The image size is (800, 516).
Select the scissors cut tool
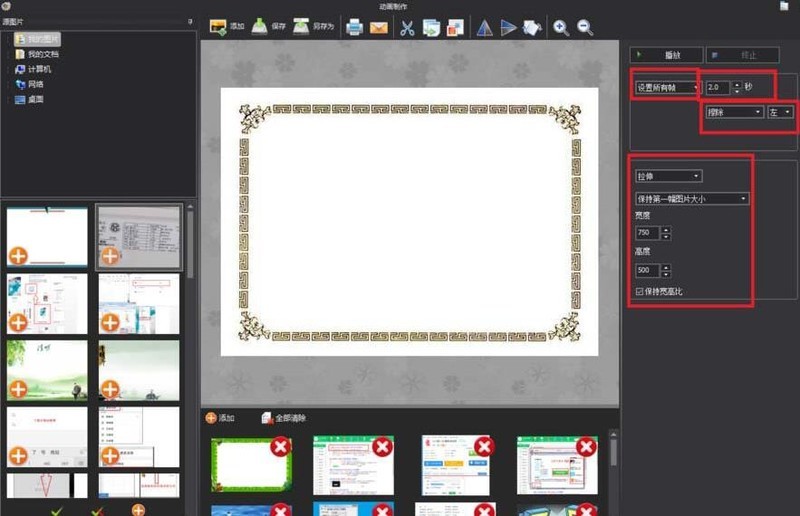[x=407, y=28]
